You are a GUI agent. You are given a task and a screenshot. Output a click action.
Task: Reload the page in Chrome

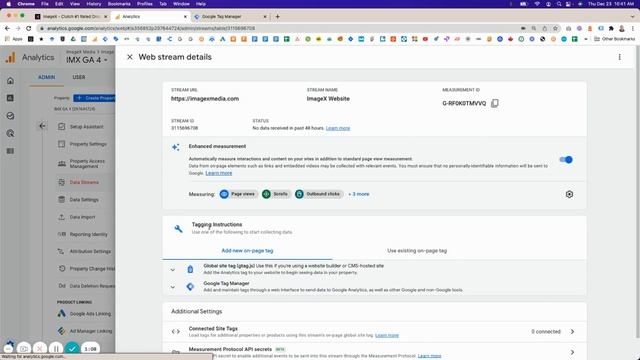pos(29,28)
